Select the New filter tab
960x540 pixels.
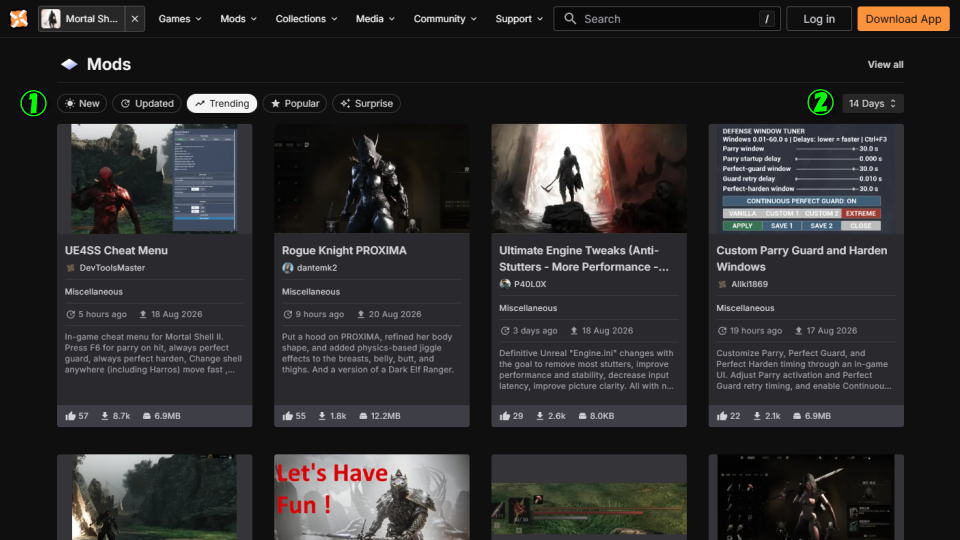[x=82, y=103]
